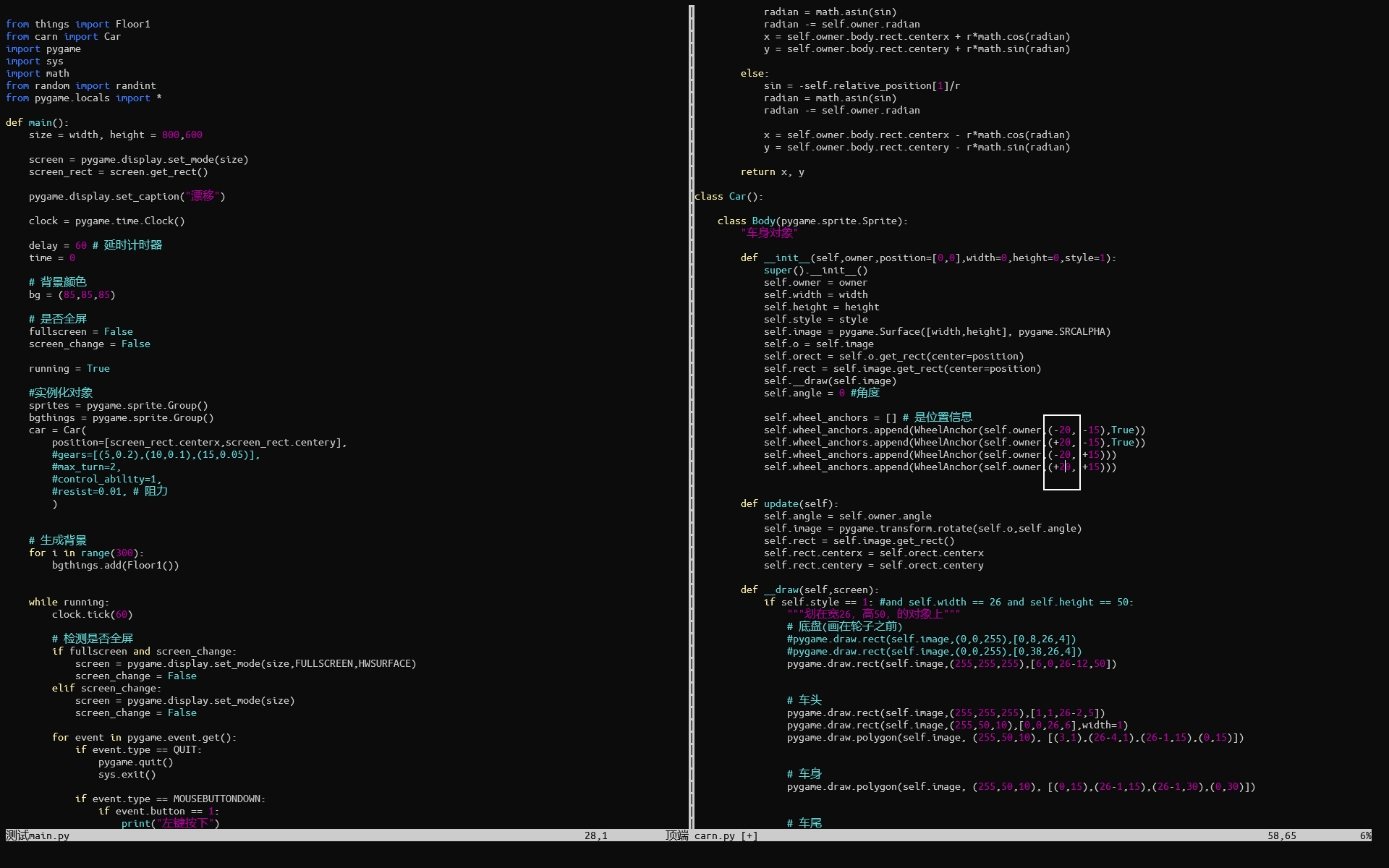Image resolution: width=1389 pixels, height=868 pixels.
Task: Click the 'time = 0' line
Action: (x=52, y=258)
